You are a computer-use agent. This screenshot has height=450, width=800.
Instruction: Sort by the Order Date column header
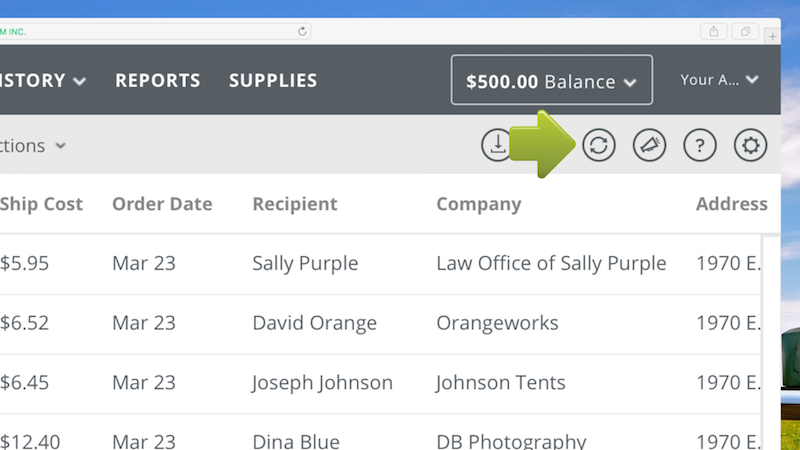click(x=162, y=204)
